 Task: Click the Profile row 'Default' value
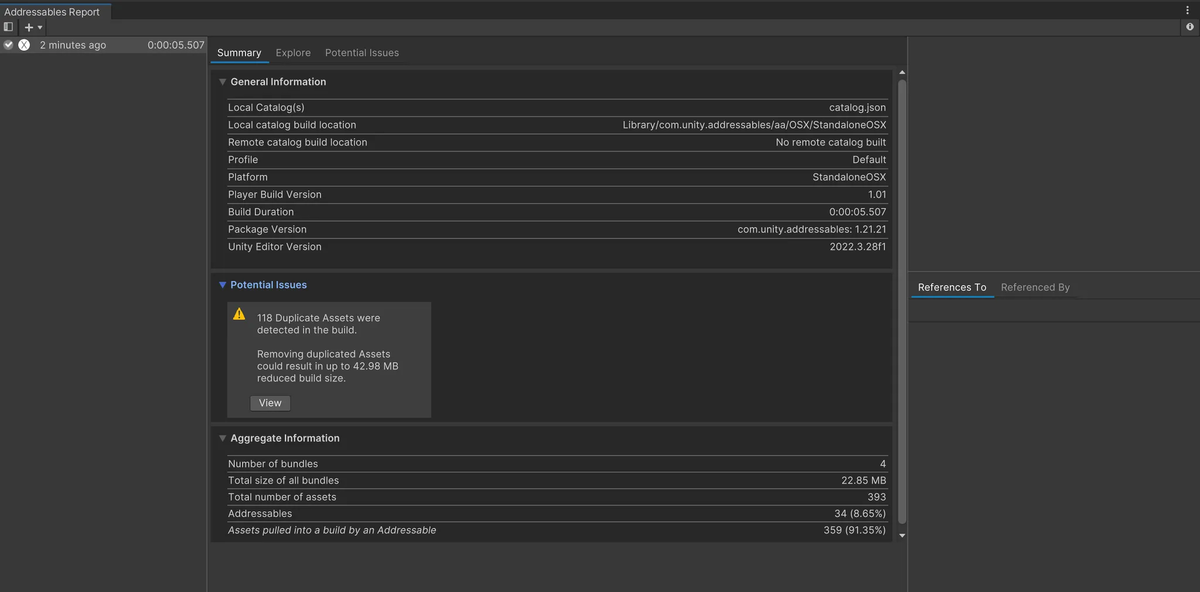(869, 160)
